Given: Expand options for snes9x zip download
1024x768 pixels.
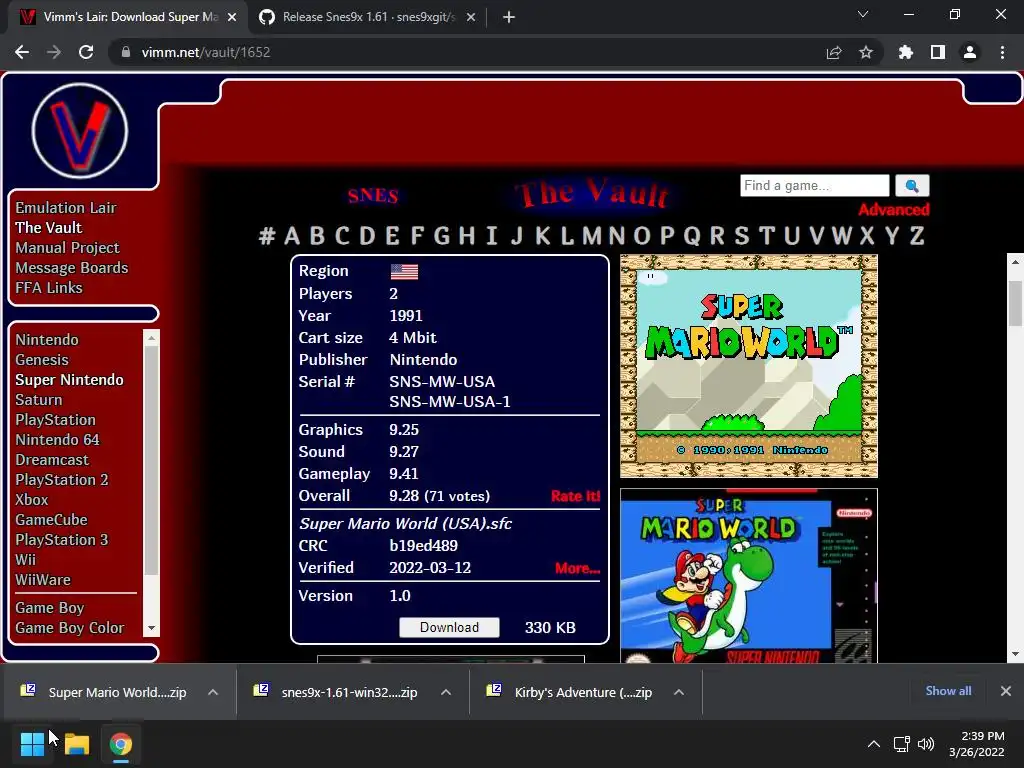Looking at the screenshot, I should tap(446, 692).
